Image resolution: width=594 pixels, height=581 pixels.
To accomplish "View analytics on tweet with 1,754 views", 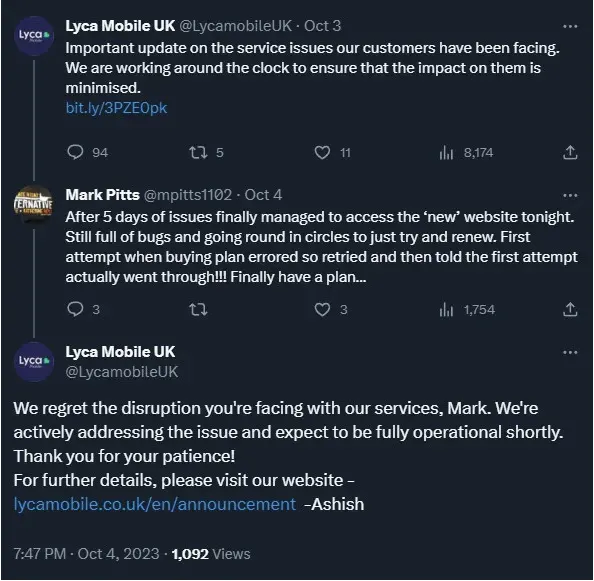I will pos(446,310).
